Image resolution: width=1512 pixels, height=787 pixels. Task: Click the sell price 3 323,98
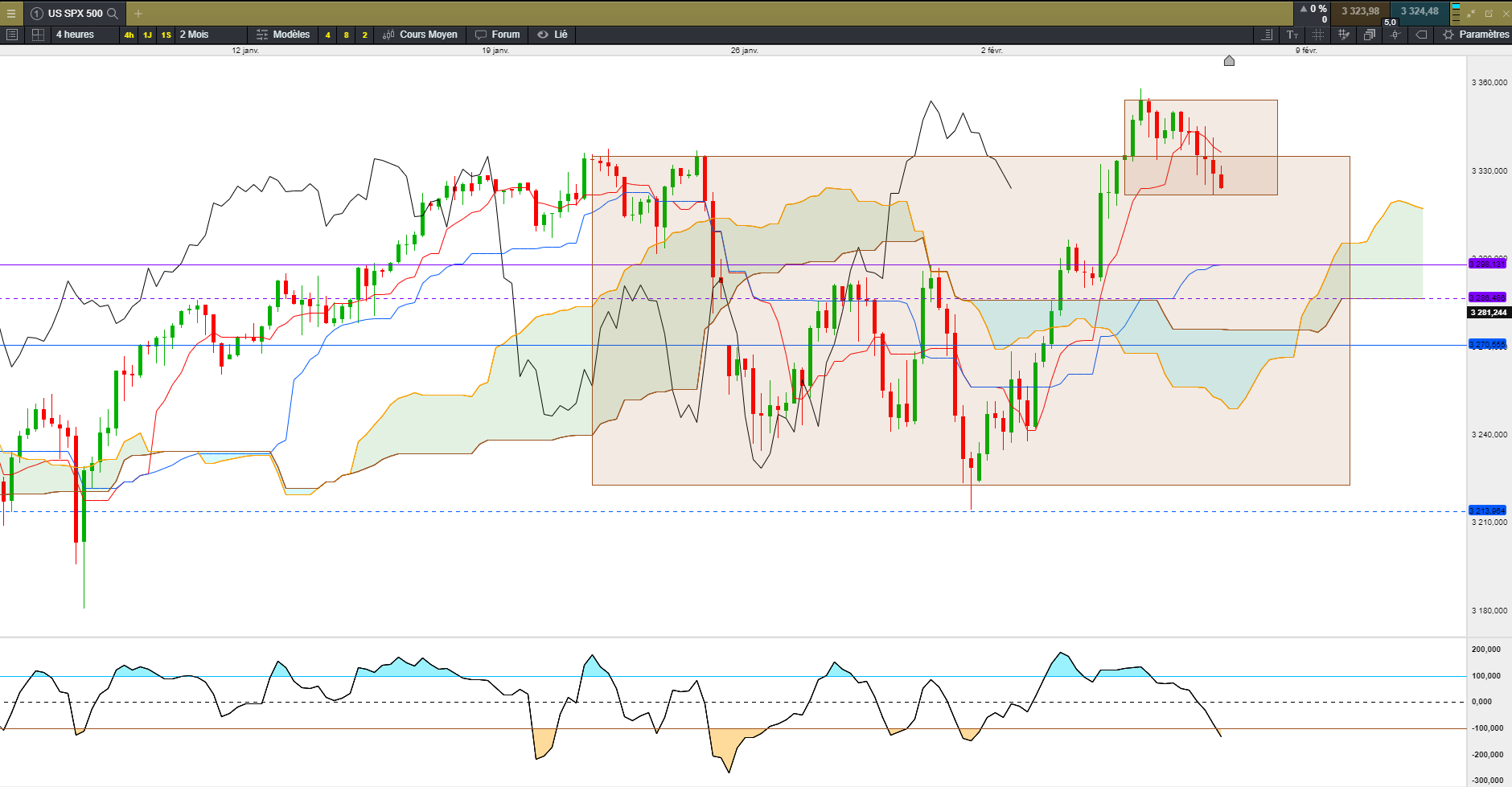[x=1360, y=11]
